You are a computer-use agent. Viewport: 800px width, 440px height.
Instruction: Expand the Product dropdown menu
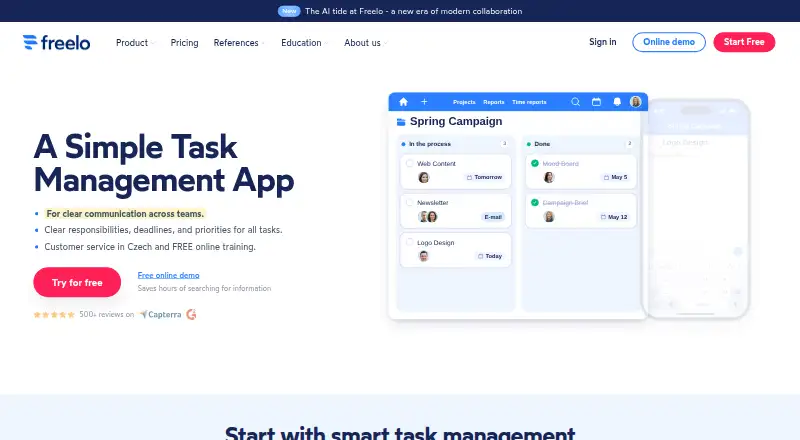(x=135, y=43)
